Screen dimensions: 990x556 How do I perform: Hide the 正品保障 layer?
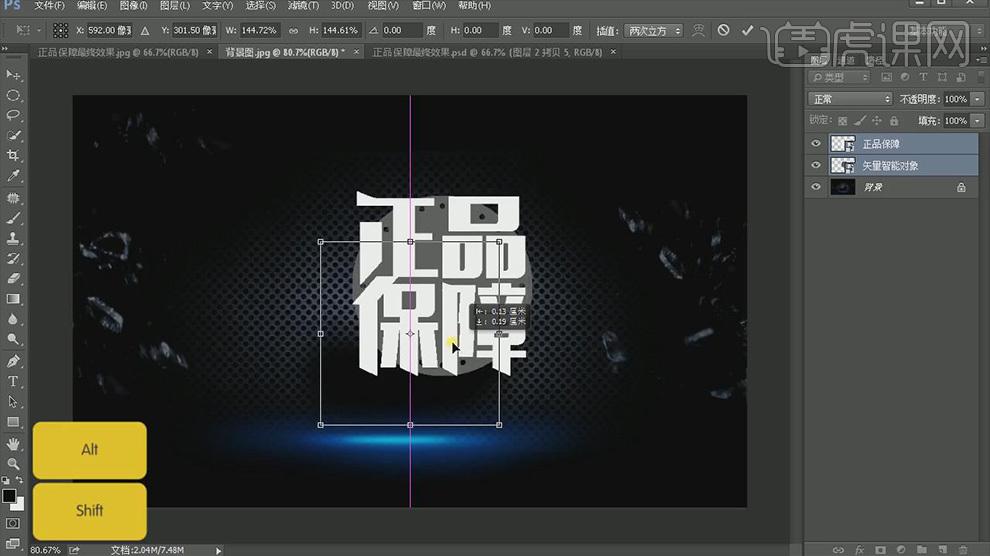click(816, 144)
